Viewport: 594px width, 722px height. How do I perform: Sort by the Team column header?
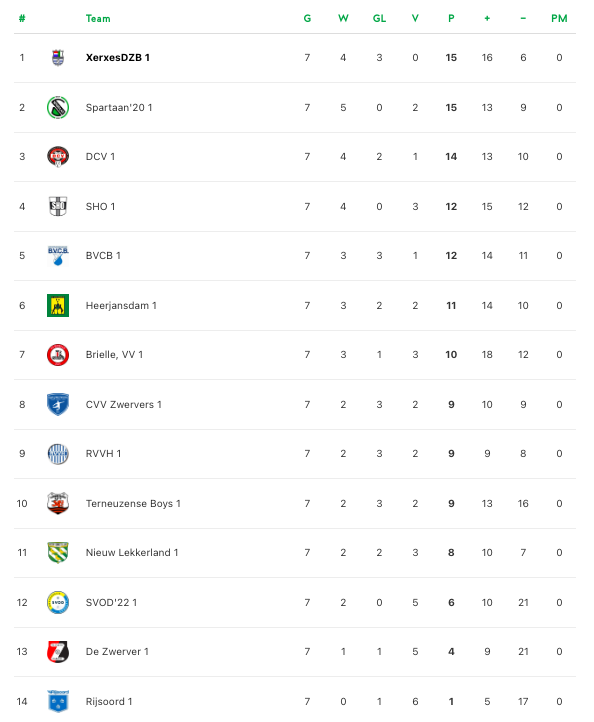click(x=98, y=18)
